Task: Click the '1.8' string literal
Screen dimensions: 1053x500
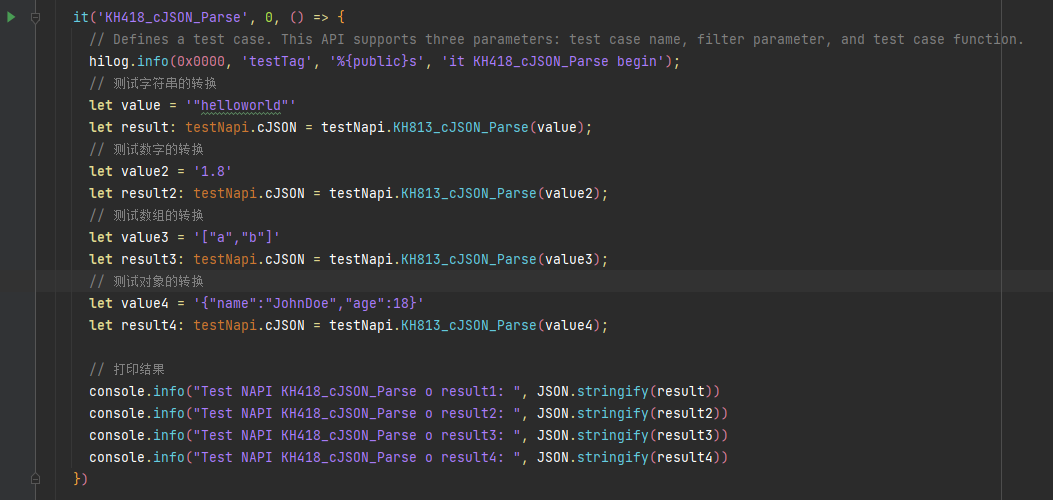Action: [213, 172]
